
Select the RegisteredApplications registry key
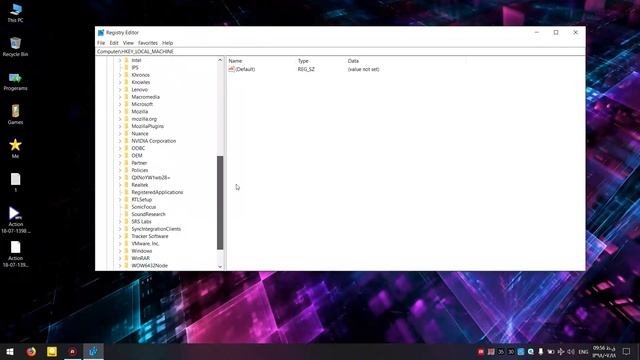click(x=157, y=192)
